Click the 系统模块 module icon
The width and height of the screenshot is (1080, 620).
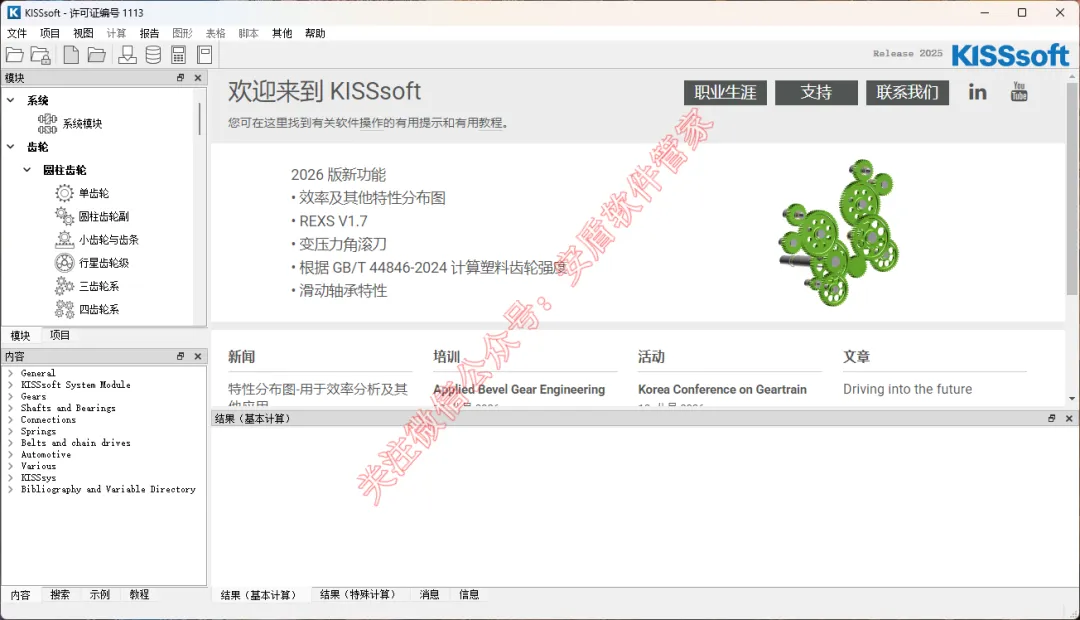click(x=48, y=123)
